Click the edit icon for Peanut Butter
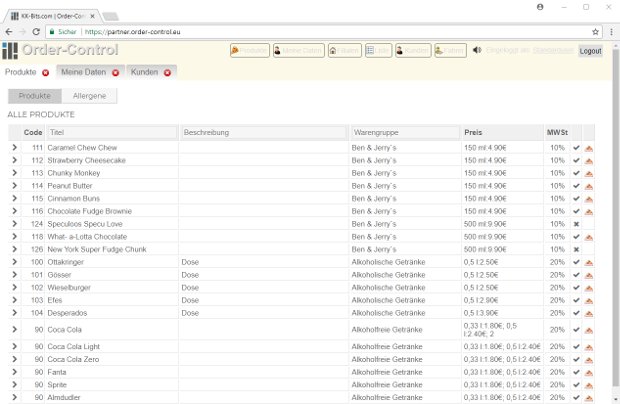The width and height of the screenshot is (620, 404). point(588,186)
